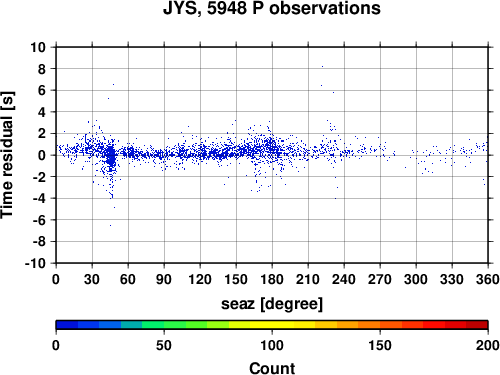Viewport: 500px width, 375px height.
Task: Click the chart title 'JYS, 5948 P observations'
Action: coord(272,8)
